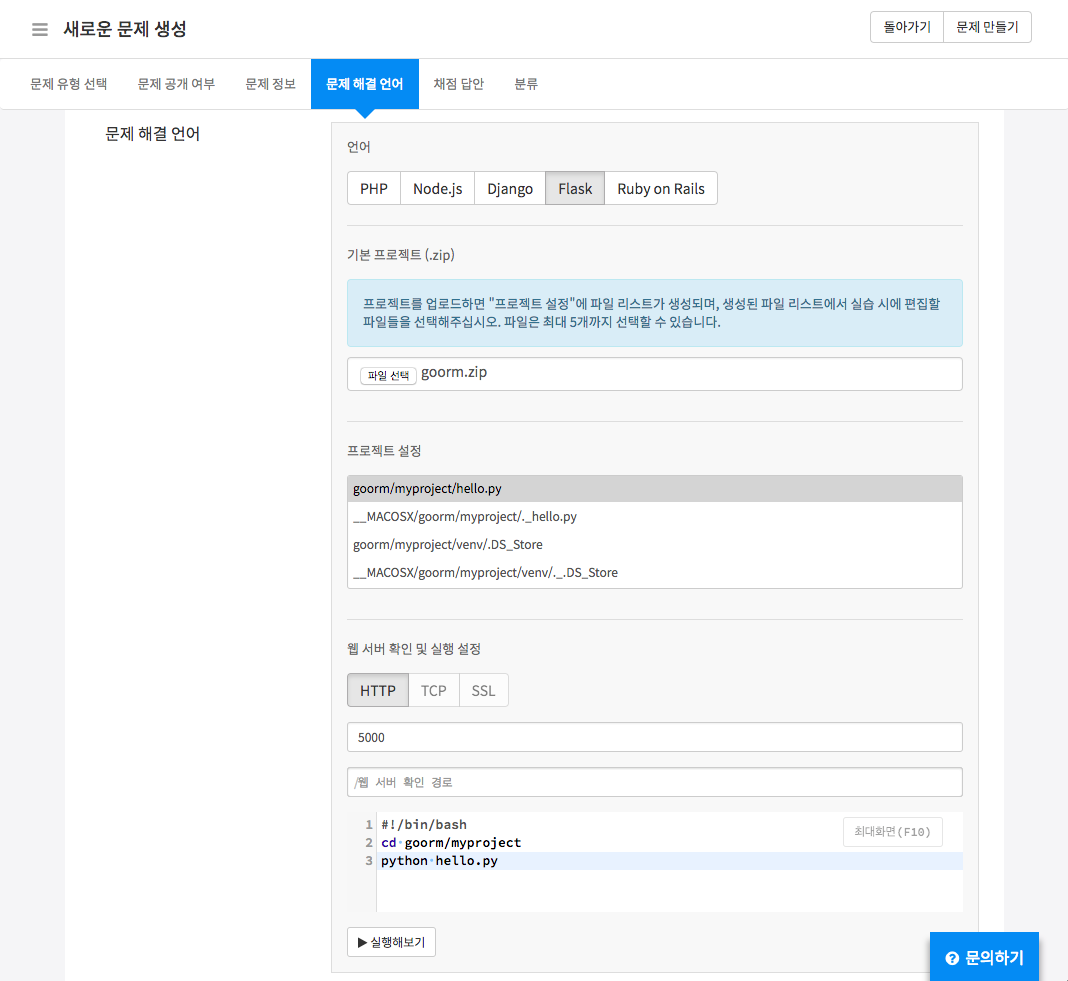Open the hamburger menu icon
Image resolution: width=1068 pixels, height=981 pixels.
tap(40, 29)
